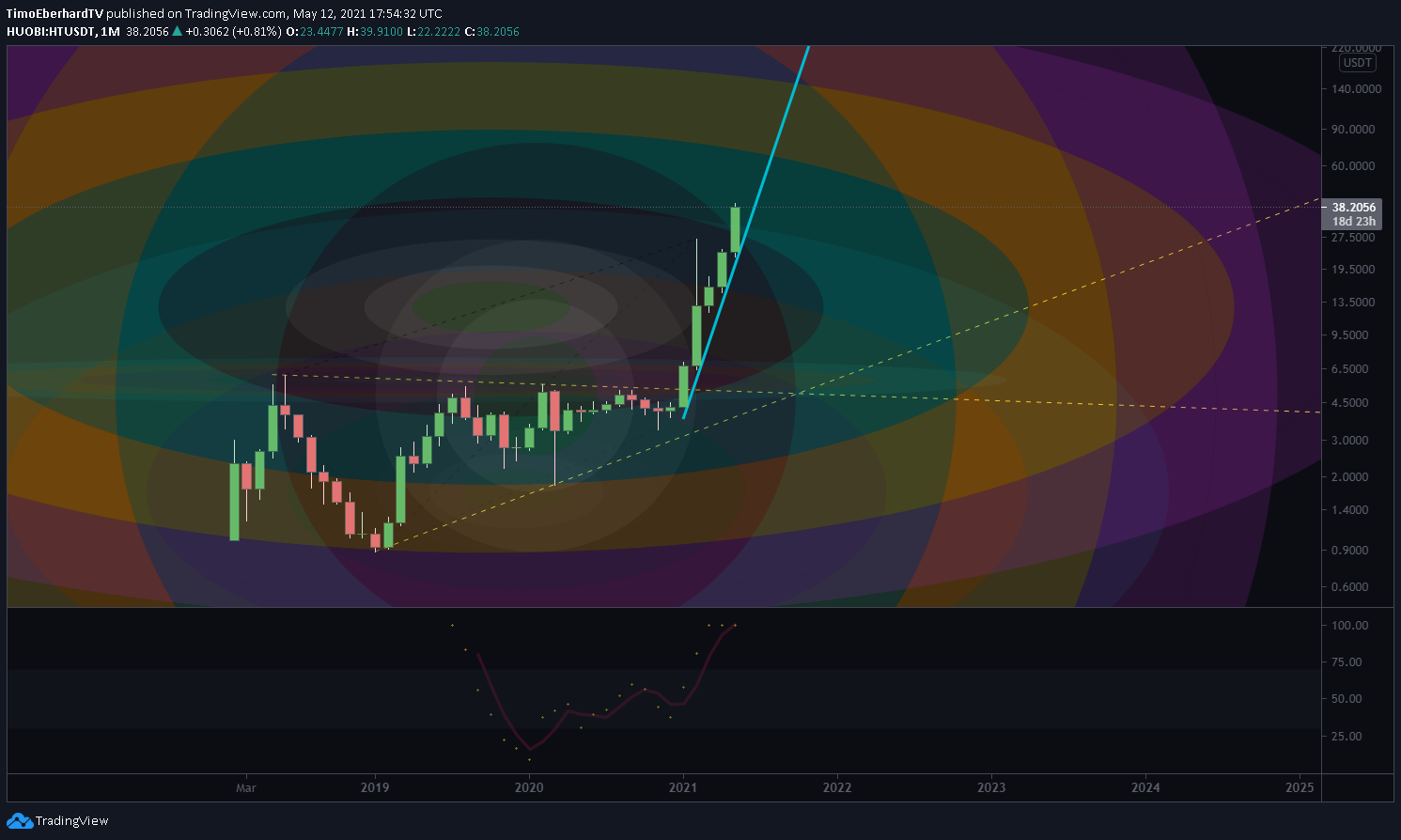1401x840 pixels.
Task: Click the 220.0000 price axis label
Action: (1356, 48)
